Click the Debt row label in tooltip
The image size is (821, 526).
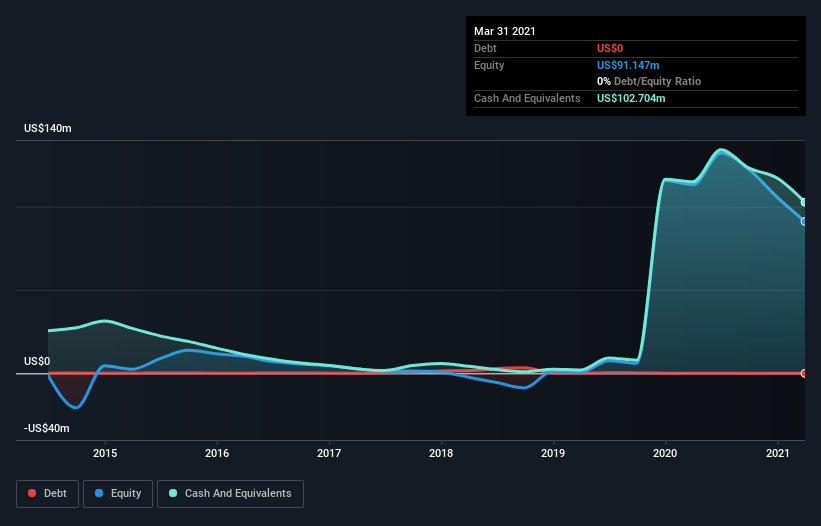(x=485, y=48)
